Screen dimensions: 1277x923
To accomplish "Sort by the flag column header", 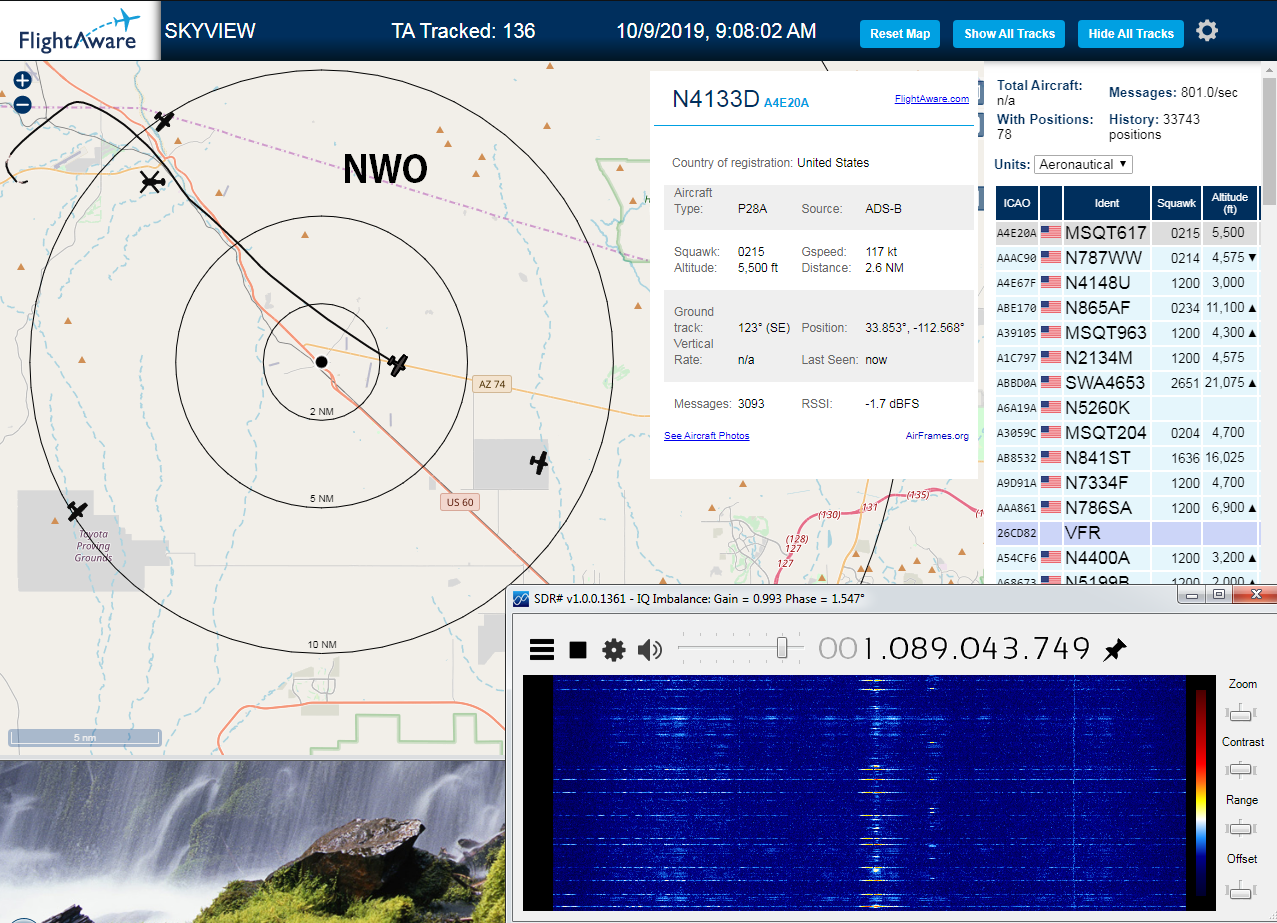I will (x=1051, y=203).
